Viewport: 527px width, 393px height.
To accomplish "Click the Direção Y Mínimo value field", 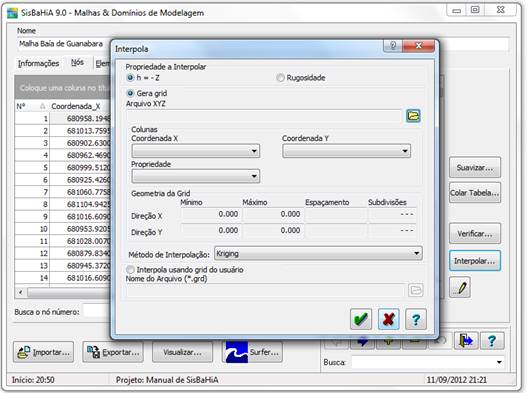I will (x=211, y=231).
